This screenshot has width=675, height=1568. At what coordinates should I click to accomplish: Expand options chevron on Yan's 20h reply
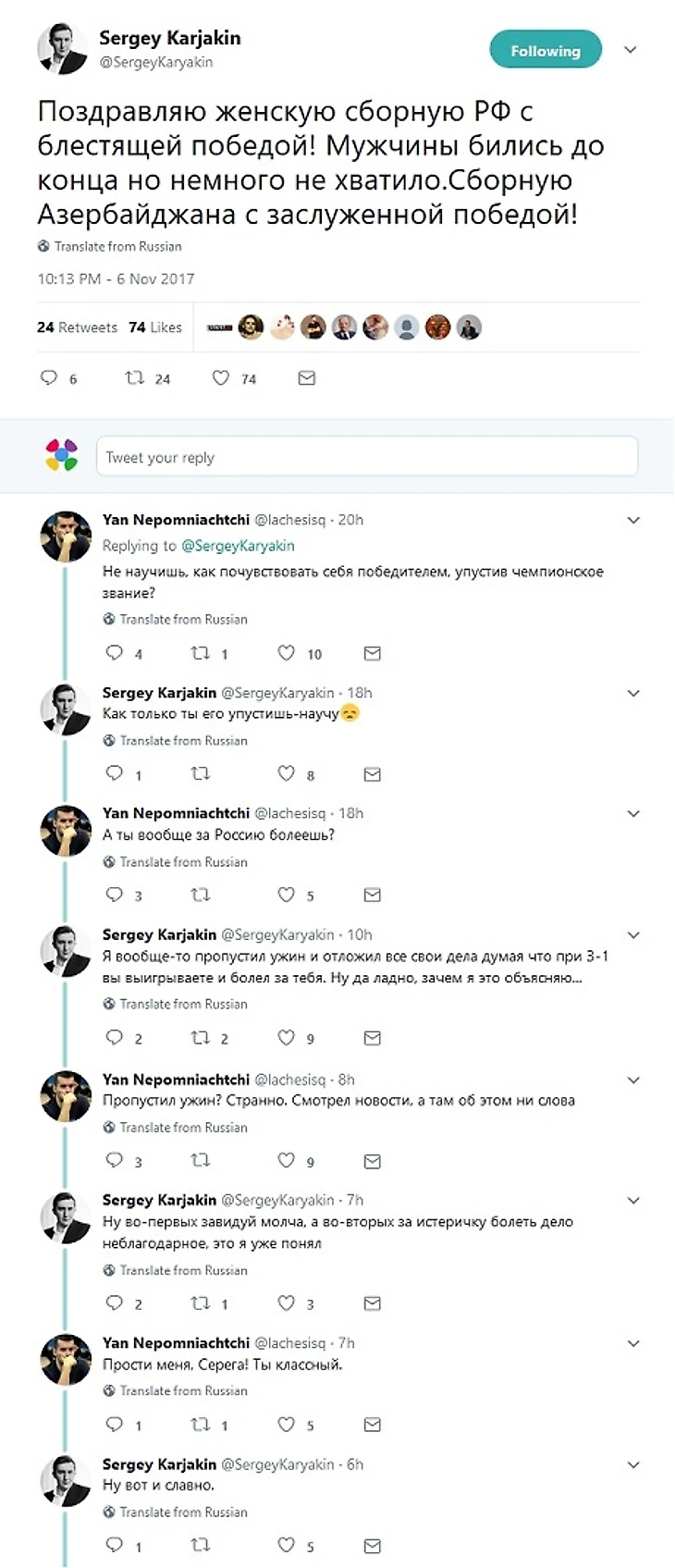pos(633,520)
